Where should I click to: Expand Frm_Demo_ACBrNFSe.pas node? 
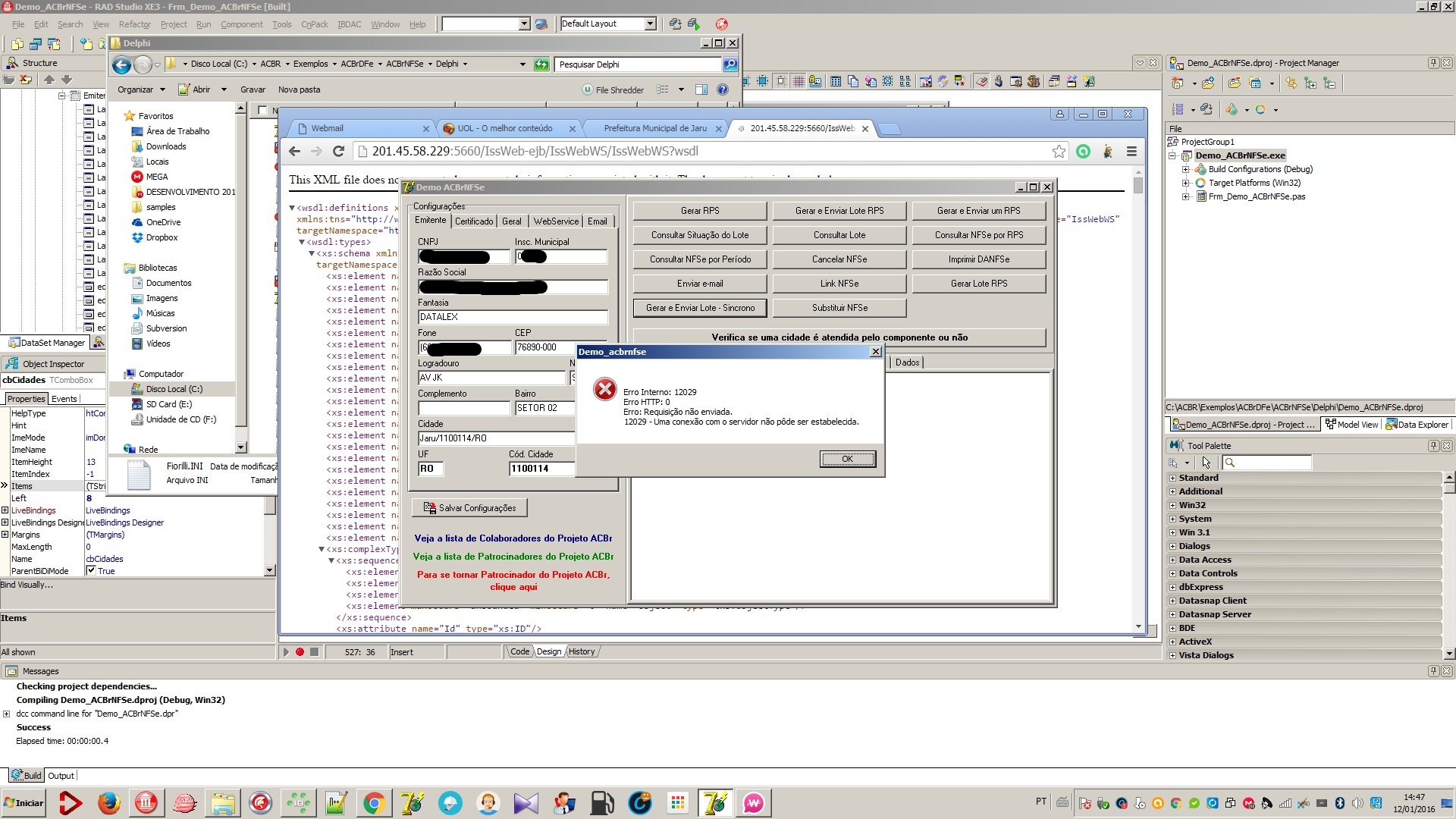tap(1185, 197)
